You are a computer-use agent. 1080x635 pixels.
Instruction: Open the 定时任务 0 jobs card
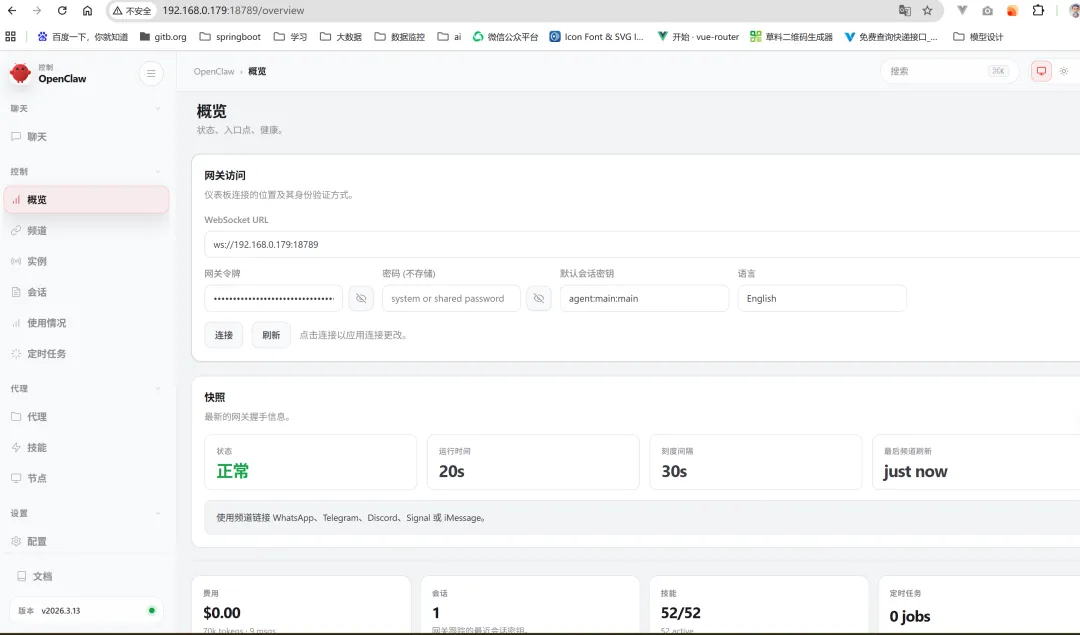[x=979, y=605]
